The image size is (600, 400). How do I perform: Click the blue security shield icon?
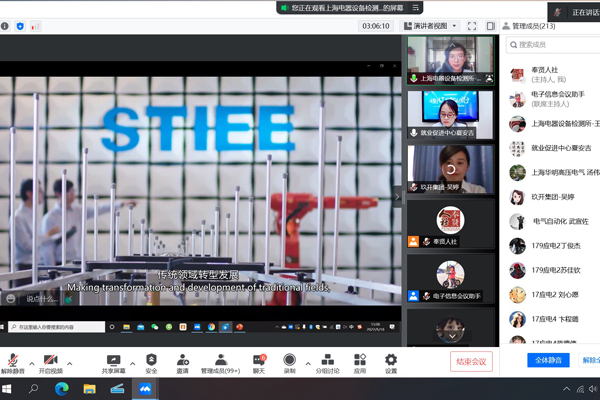point(20,26)
